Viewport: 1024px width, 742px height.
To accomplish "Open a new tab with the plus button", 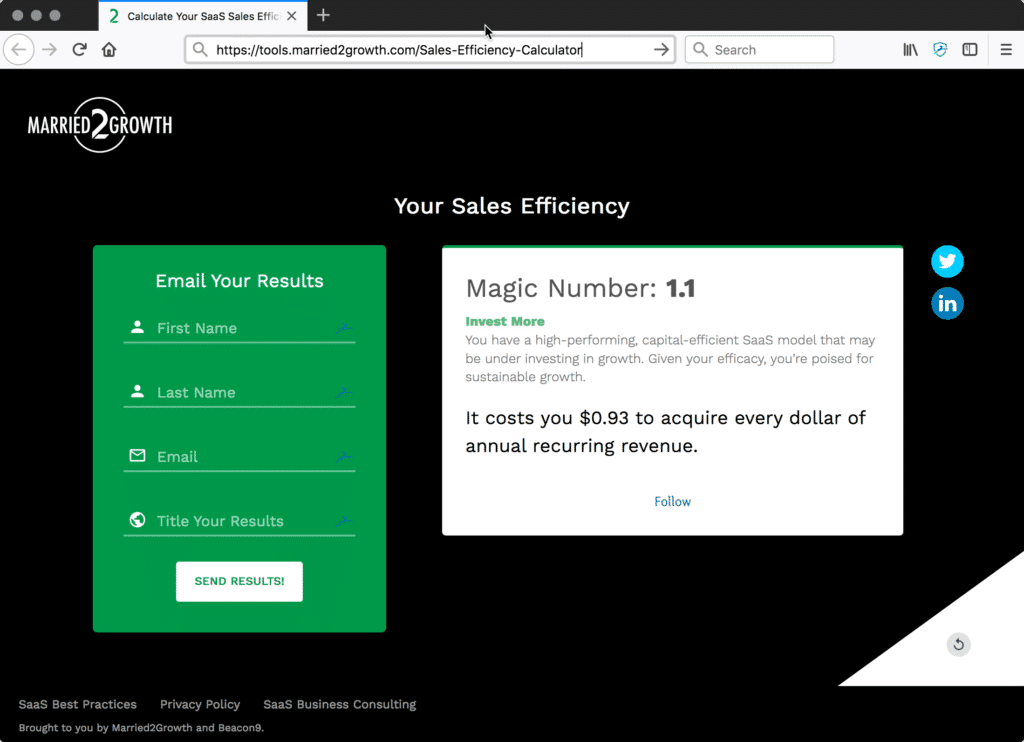I will coord(323,15).
